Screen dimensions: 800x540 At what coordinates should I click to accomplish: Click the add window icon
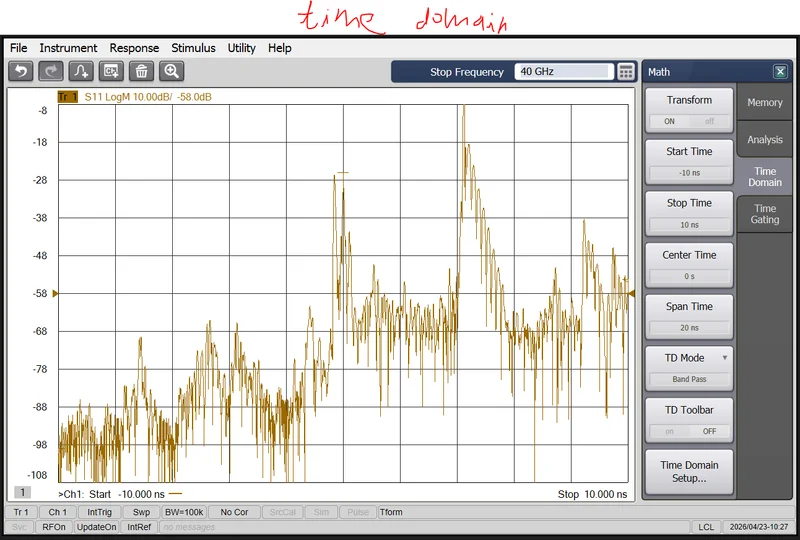(111, 71)
